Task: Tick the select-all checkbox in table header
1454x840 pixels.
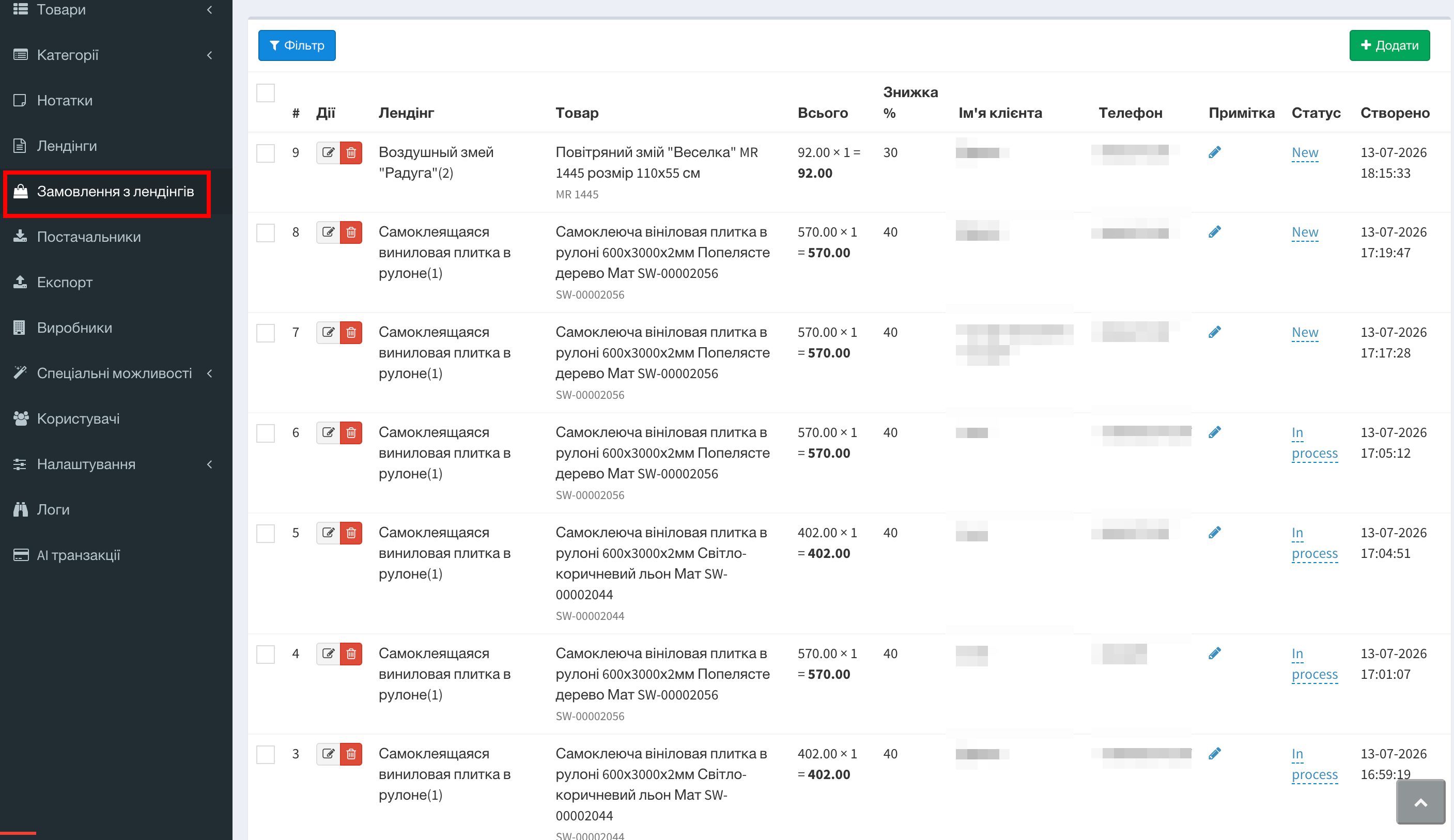Action: (x=266, y=93)
